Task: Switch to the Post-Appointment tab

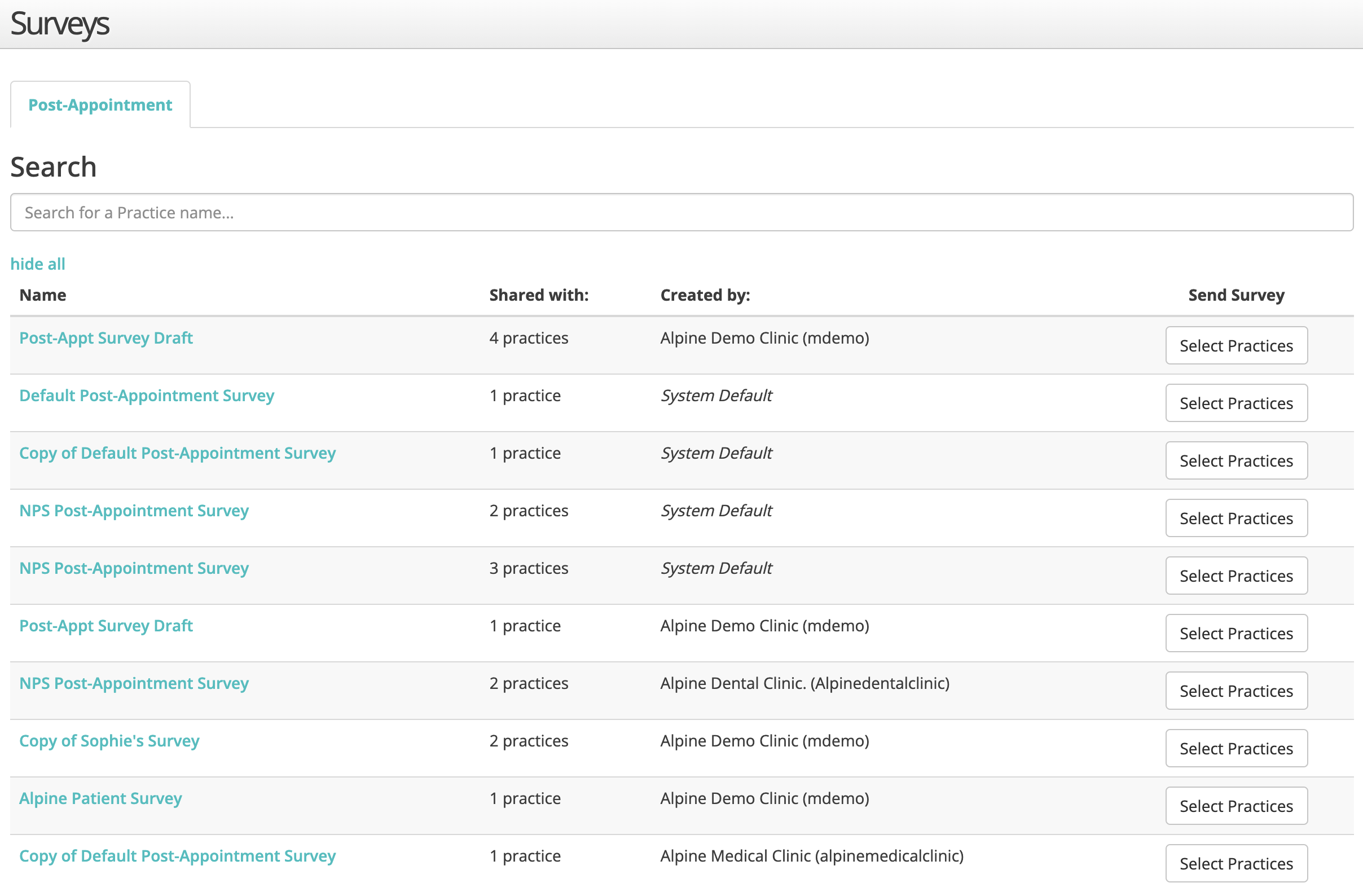Action: coord(100,104)
